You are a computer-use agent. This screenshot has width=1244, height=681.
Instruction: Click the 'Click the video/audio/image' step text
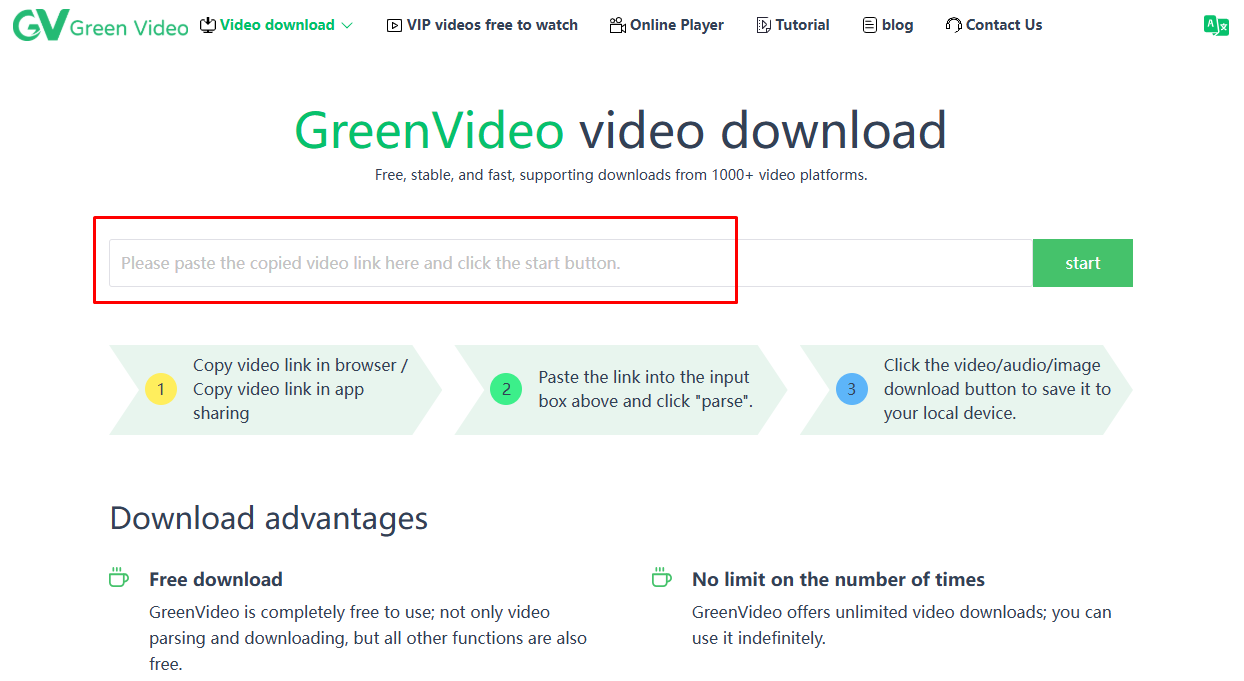click(997, 389)
